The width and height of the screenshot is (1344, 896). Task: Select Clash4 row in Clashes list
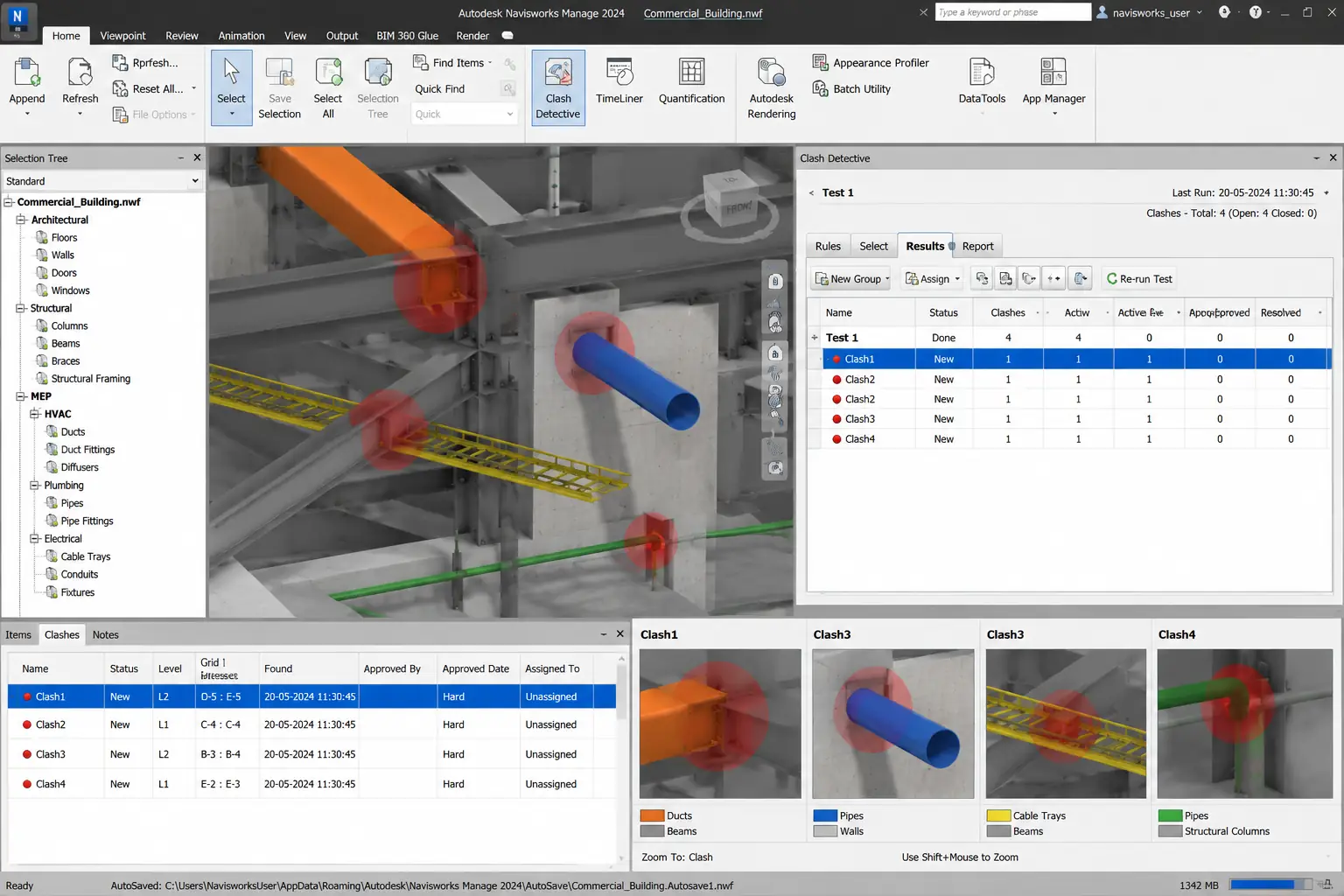point(312,784)
